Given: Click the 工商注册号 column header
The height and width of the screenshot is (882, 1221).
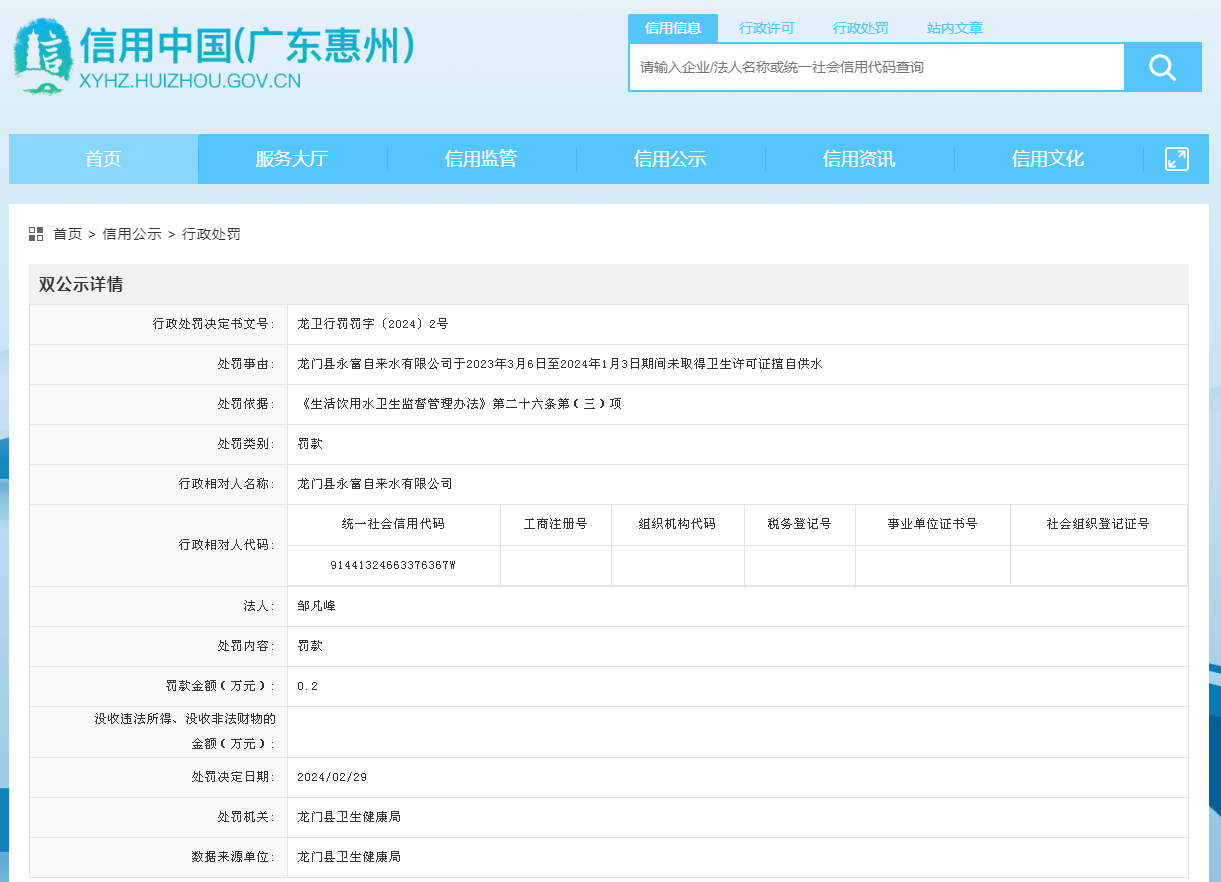Looking at the screenshot, I should (556, 524).
